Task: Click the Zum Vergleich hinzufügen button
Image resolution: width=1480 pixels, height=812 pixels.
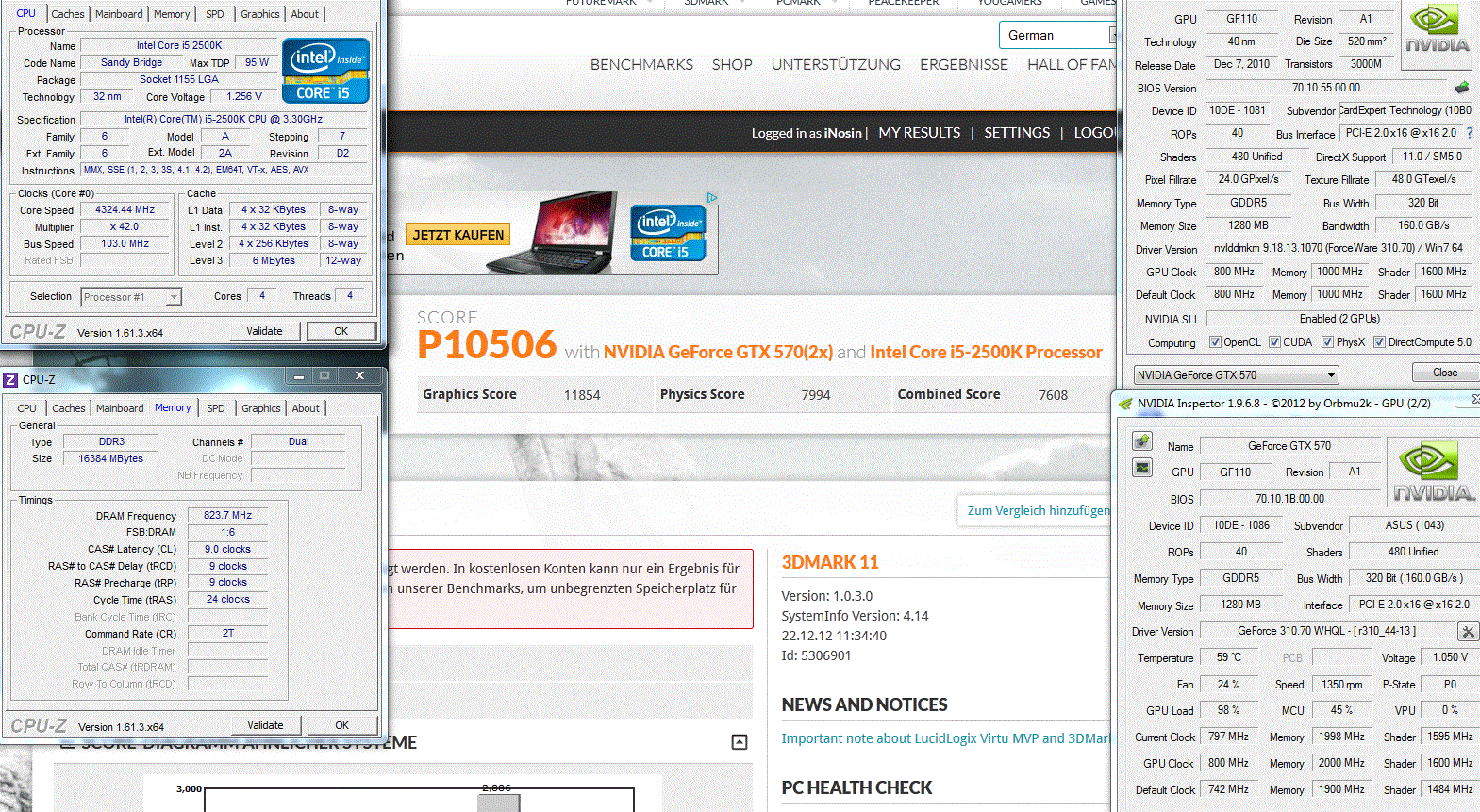Action: 1037,510
